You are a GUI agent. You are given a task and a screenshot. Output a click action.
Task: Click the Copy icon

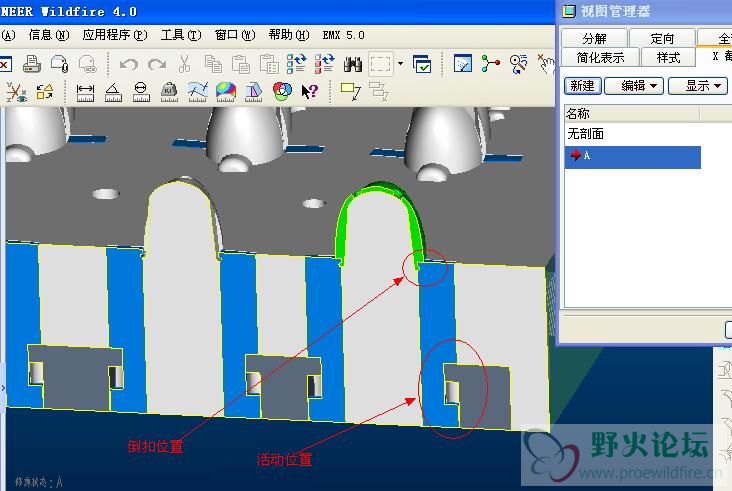pos(213,64)
